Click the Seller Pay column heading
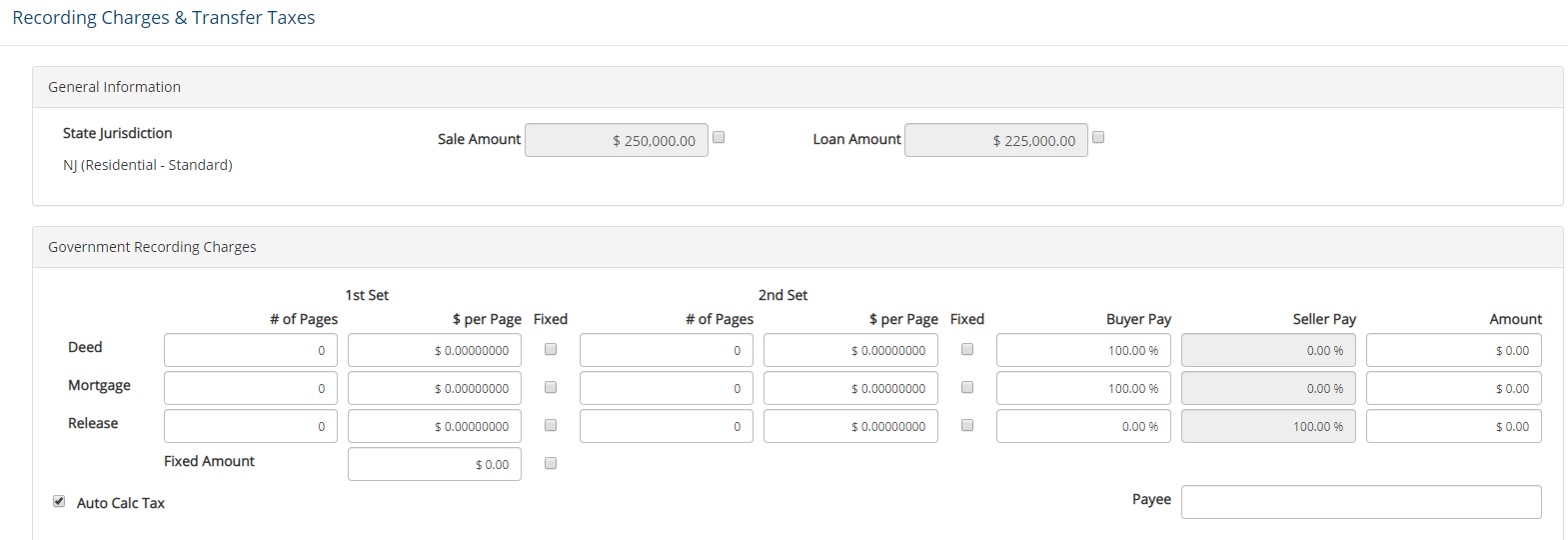 click(x=1324, y=319)
